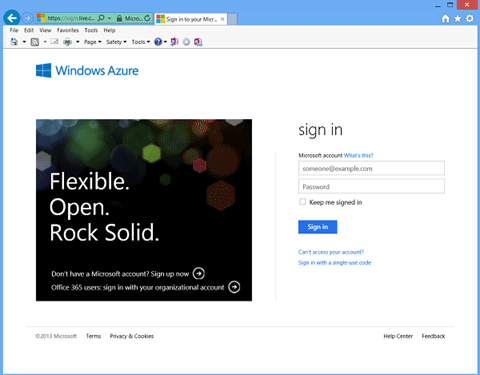Click the someone@example.com email field

coord(371,168)
